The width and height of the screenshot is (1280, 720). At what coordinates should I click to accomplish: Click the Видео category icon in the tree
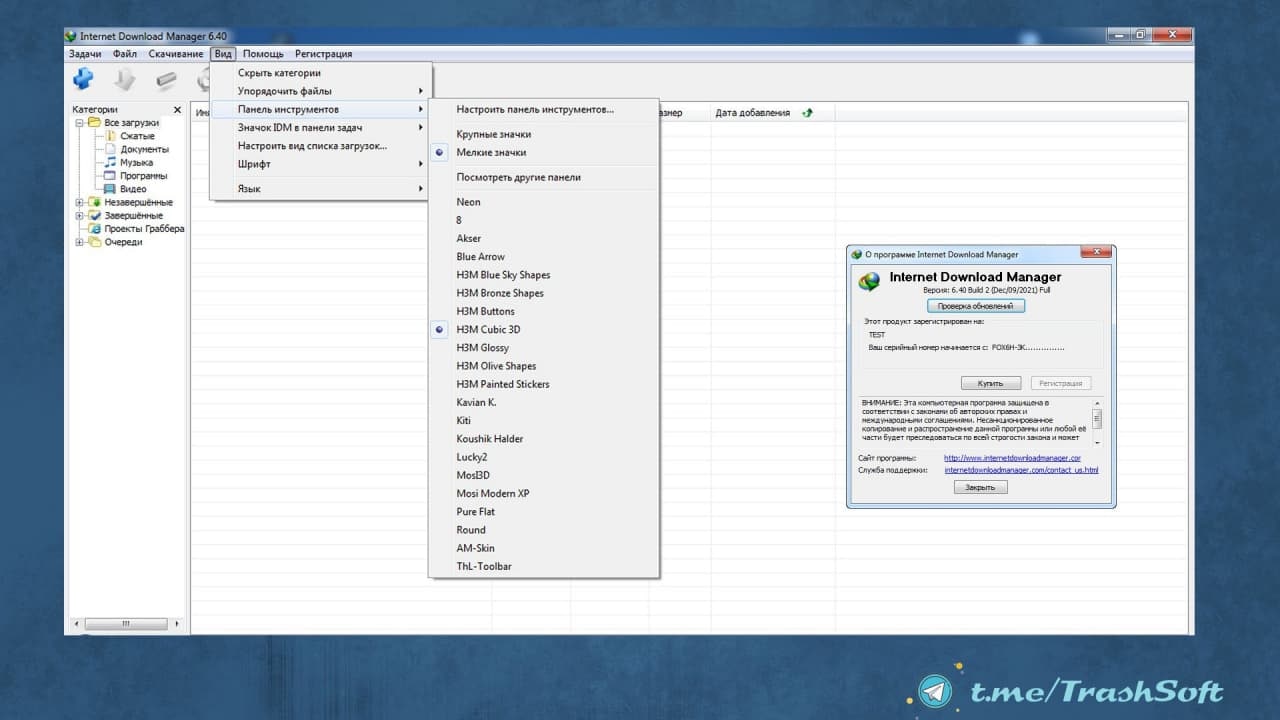111,189
